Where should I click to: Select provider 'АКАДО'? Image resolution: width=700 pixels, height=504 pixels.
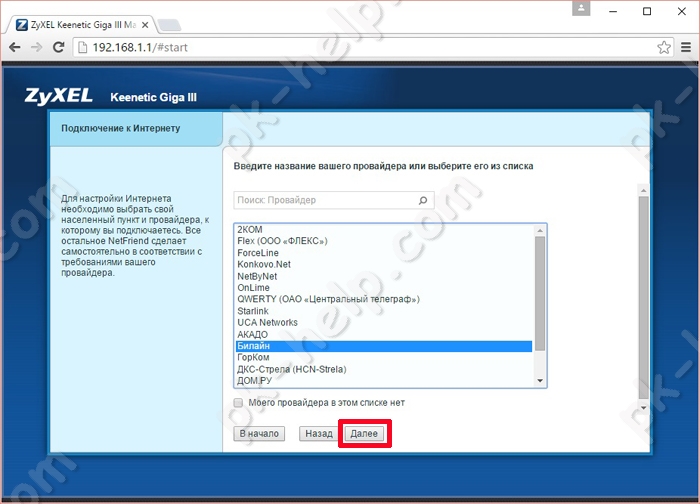click(384, 334)
